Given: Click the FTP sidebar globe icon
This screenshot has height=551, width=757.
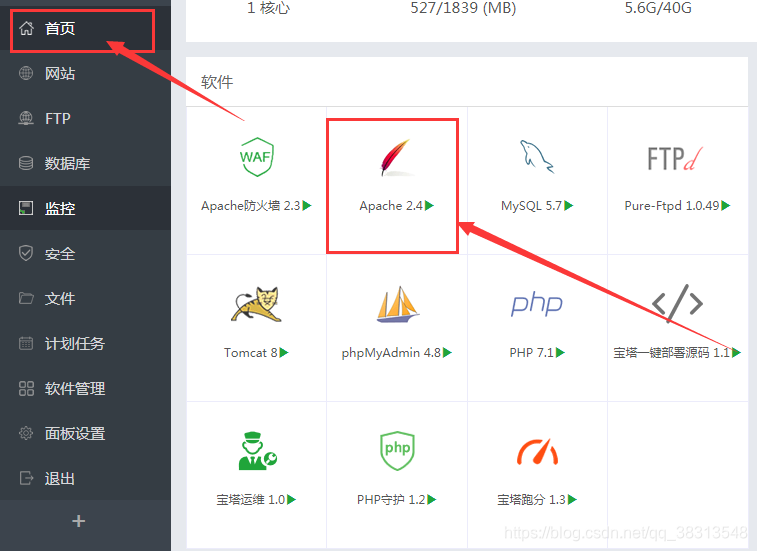Looking at the screenshot, I should click(x=26, y=118).
